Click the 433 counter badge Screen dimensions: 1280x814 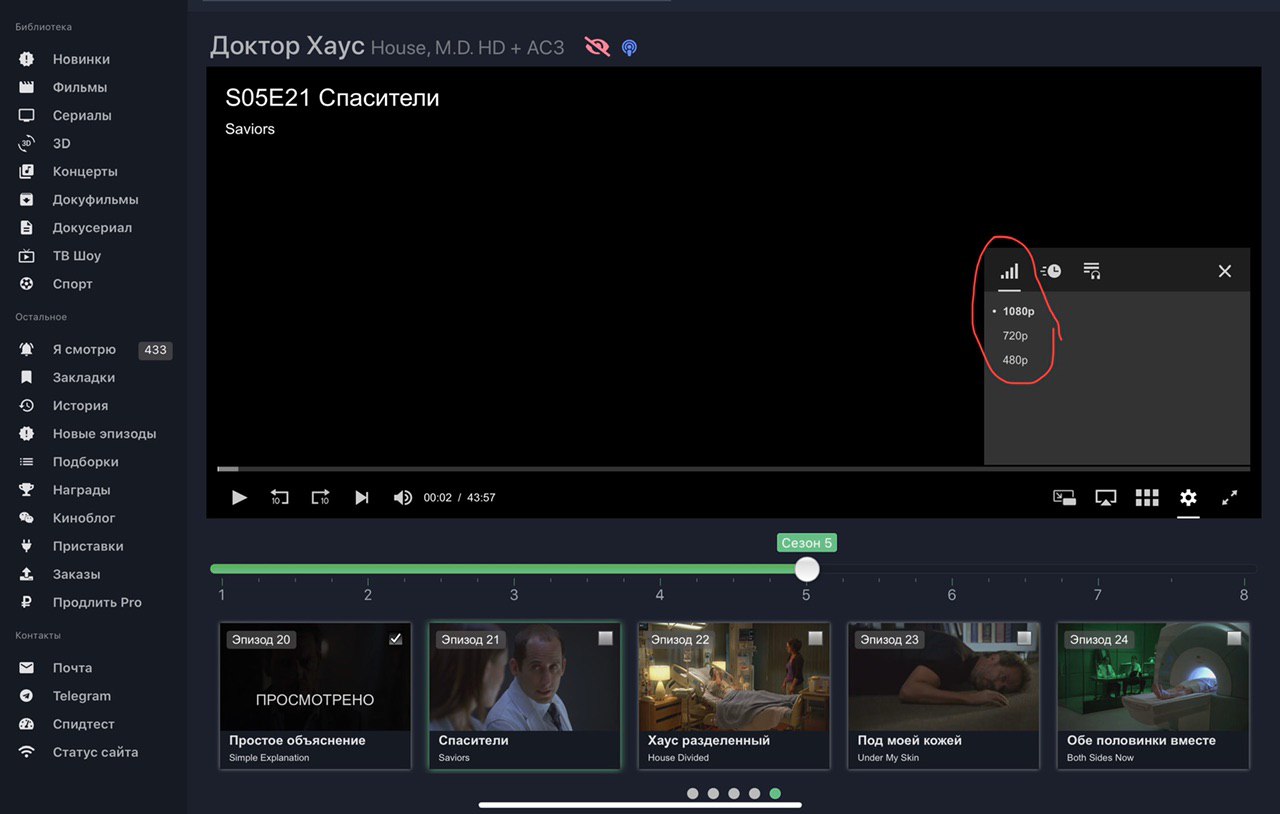click(155, 350)
